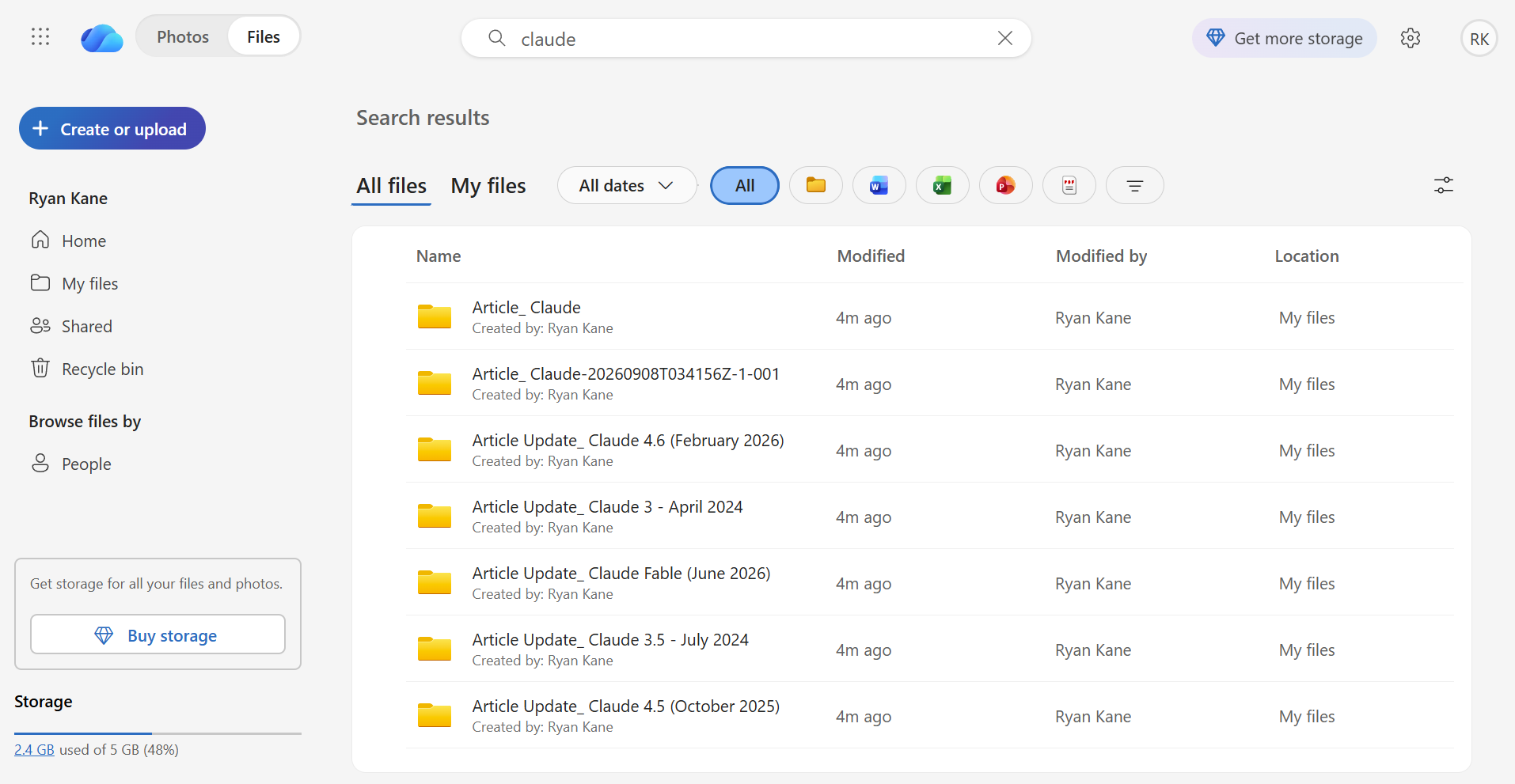
Task: Click the storage usage progress bar
Action: click(158, 733)
